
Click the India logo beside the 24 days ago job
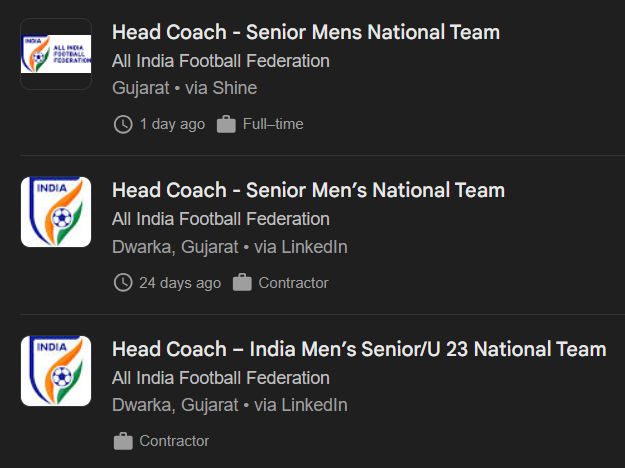[56, 212]
